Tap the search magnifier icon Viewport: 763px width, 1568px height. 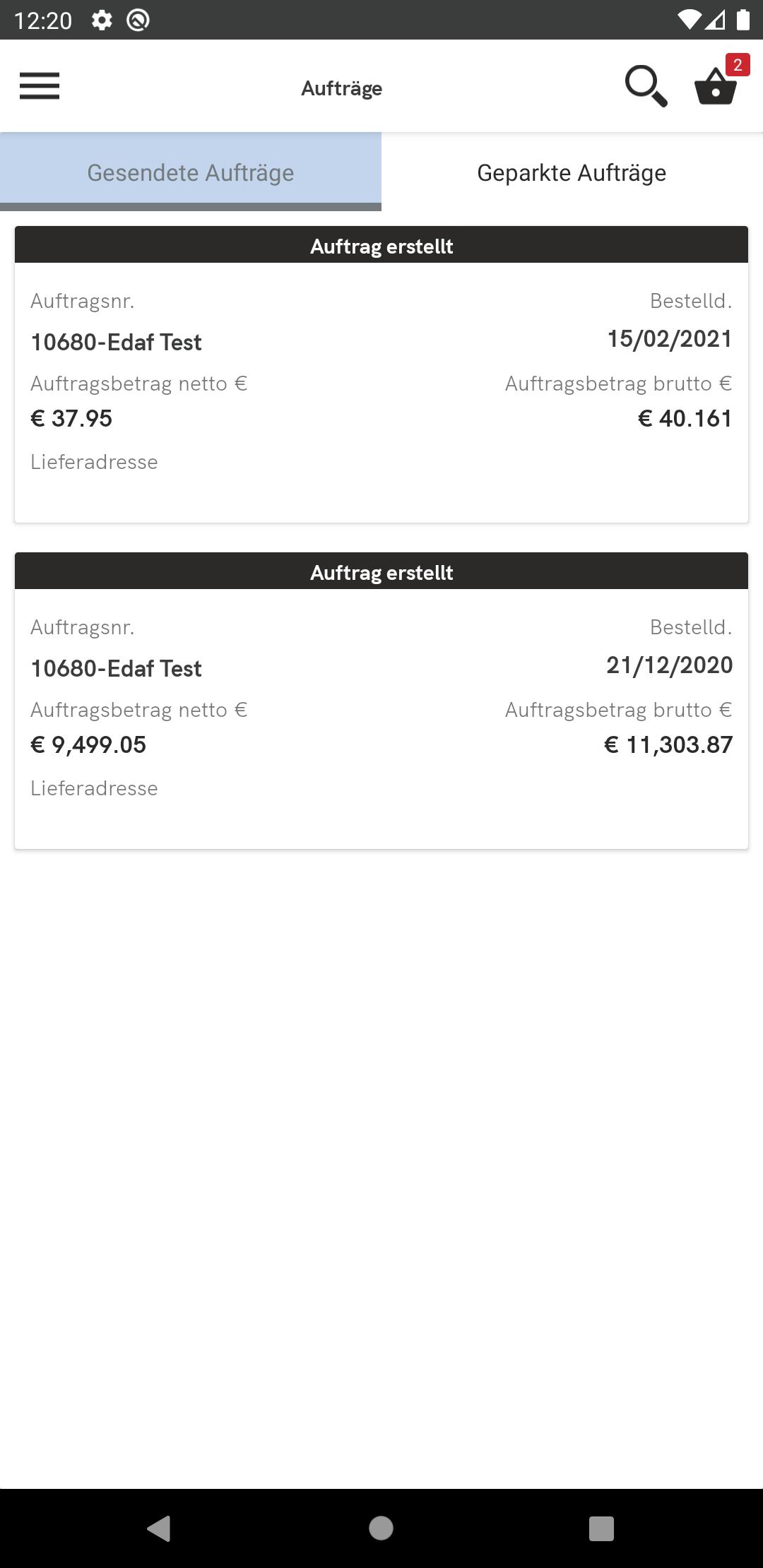pyautogui.click(x=646, y=86)
